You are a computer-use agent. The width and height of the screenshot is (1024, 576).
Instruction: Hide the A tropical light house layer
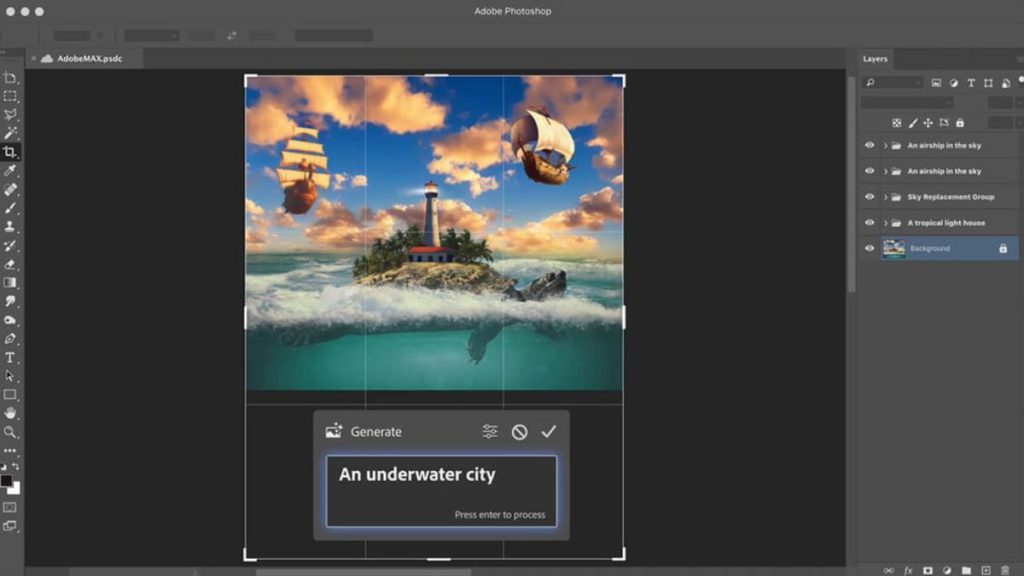coord(869,222)
